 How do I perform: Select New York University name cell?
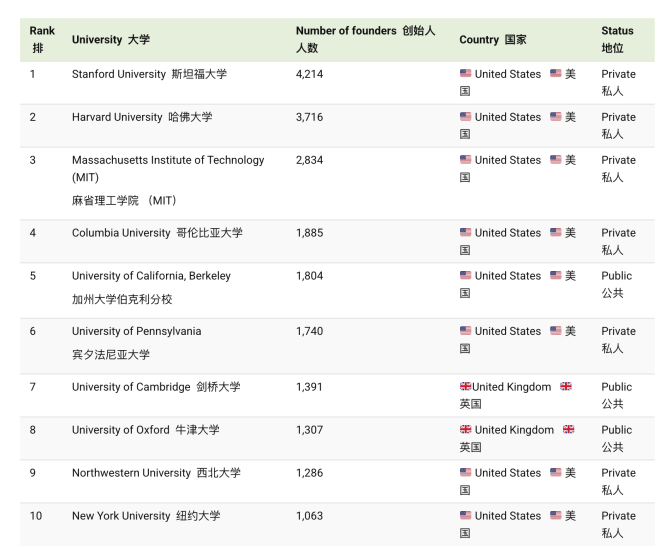point(146,516)
